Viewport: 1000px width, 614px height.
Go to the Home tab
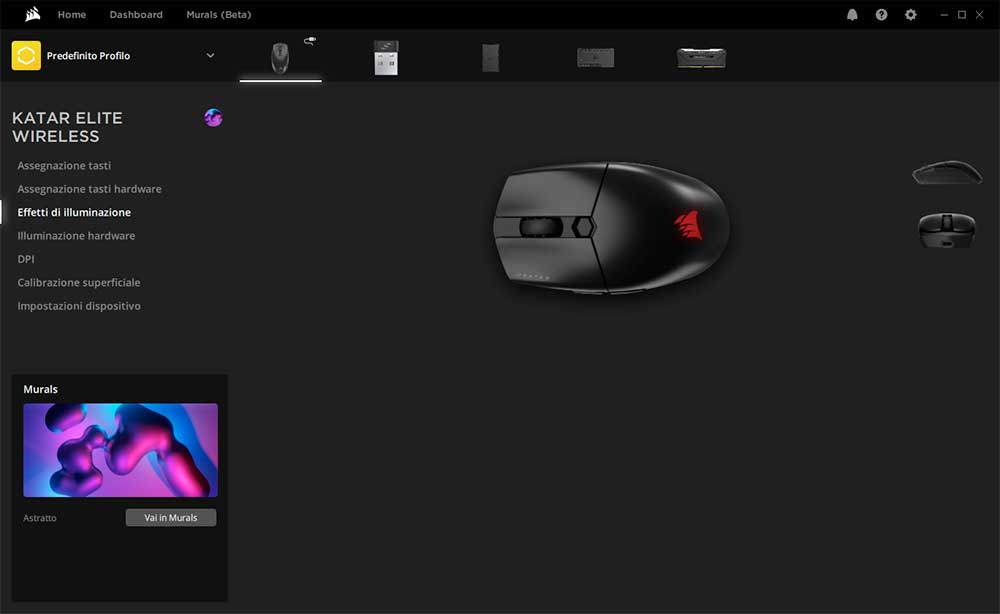[72, 15]
